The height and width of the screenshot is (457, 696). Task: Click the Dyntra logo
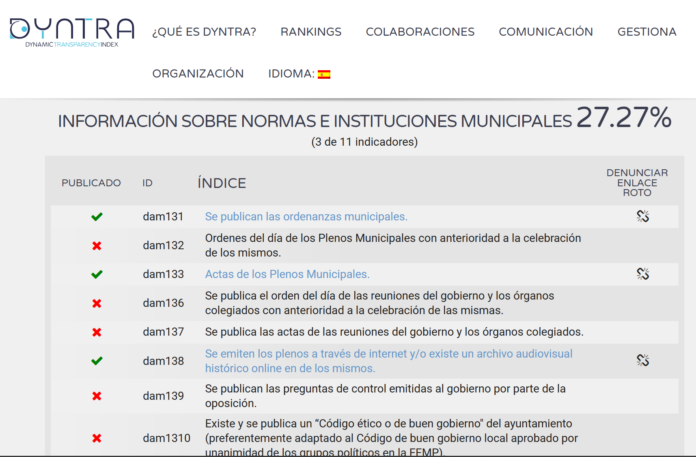[x=72, y=32]
